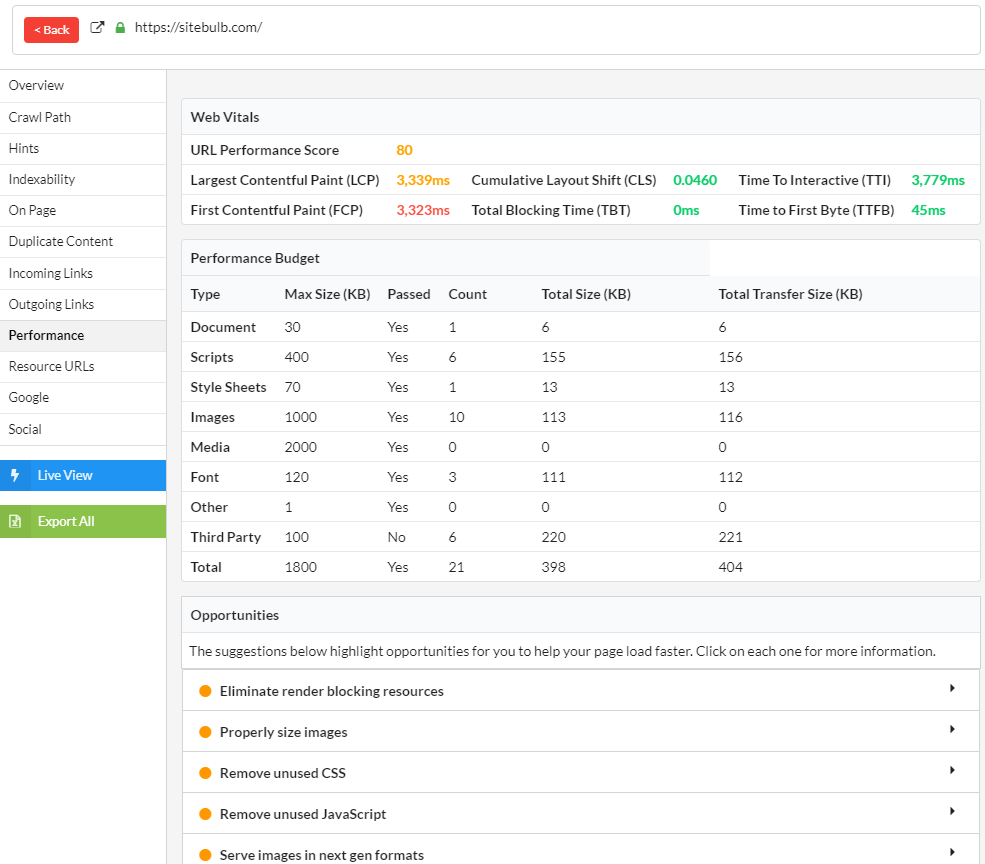Viewport: 985px width, 864px height.
Task: Select the Media row label
Action: [x=210, y=447]
